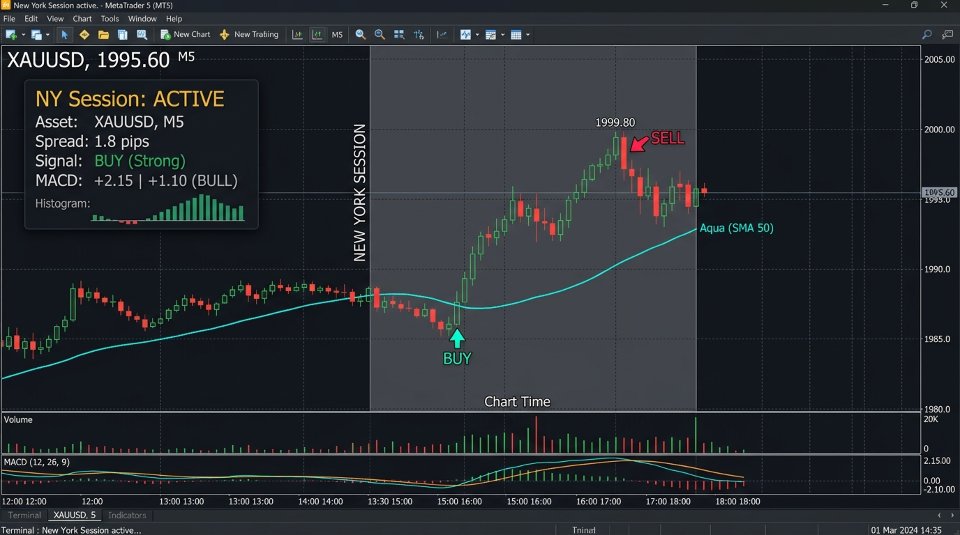Image resolution: width=960 pixels, height=535 pixels.
Task: Open the Window menu
Action: 142,19
